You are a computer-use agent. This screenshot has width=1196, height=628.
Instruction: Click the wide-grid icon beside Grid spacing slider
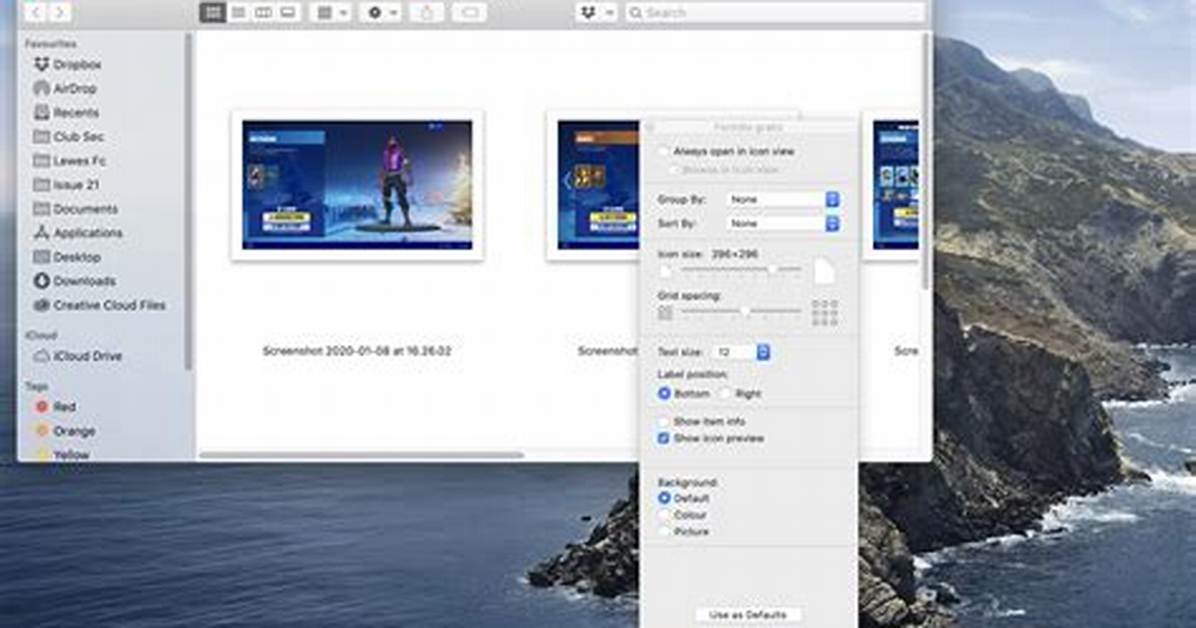pyautogui.click(x=825, y=313)
